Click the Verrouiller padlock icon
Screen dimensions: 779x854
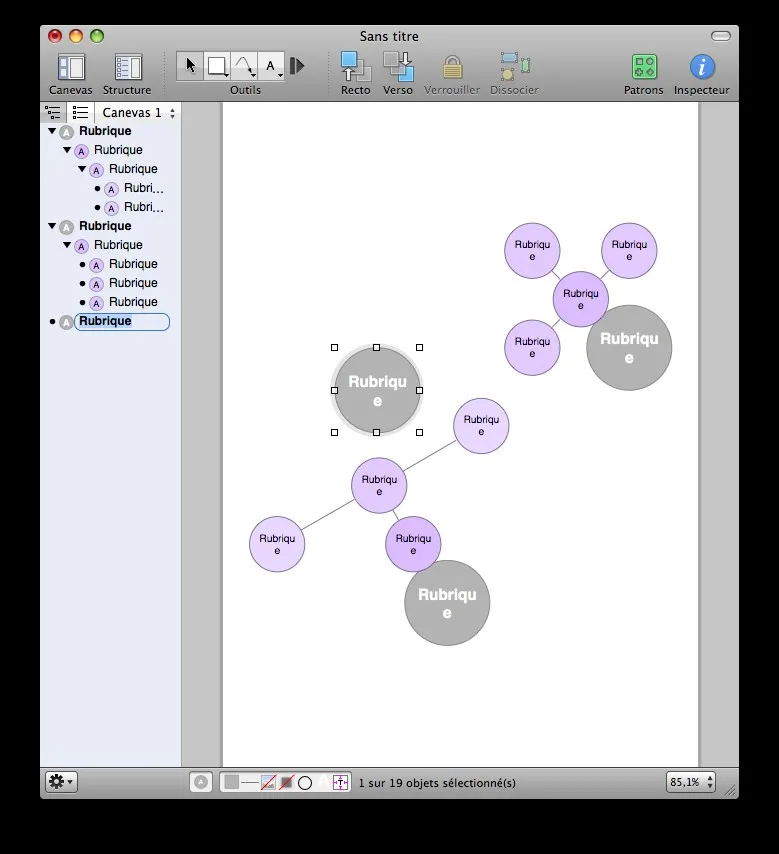point(452,67)
